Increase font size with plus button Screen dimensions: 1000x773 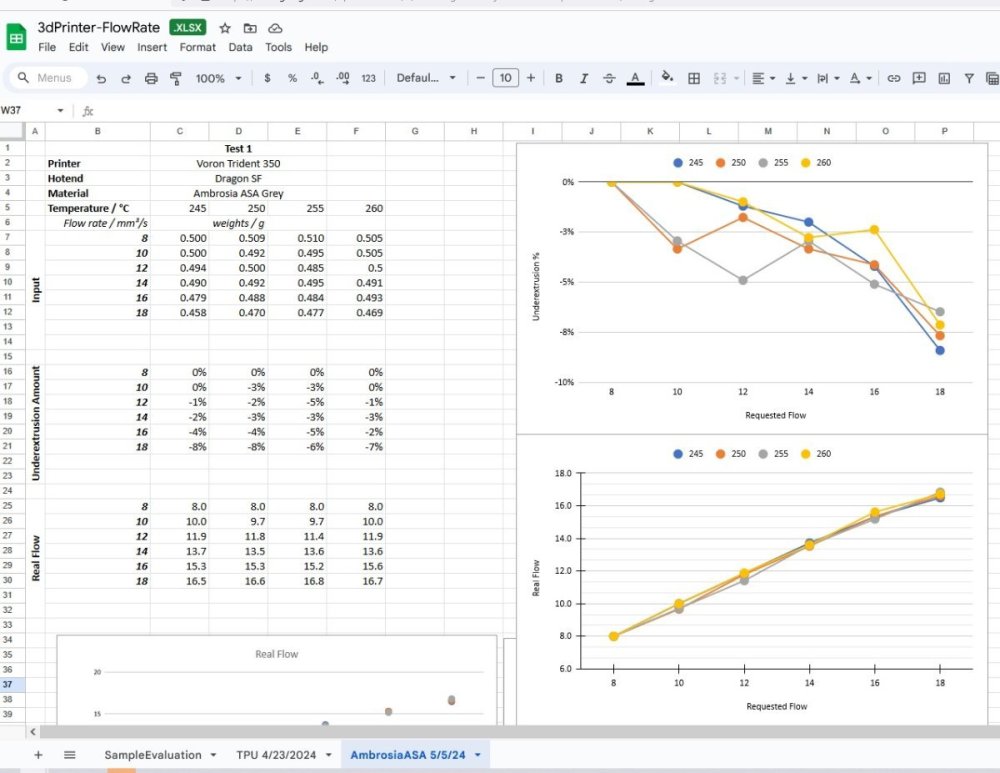coord(531,78)
